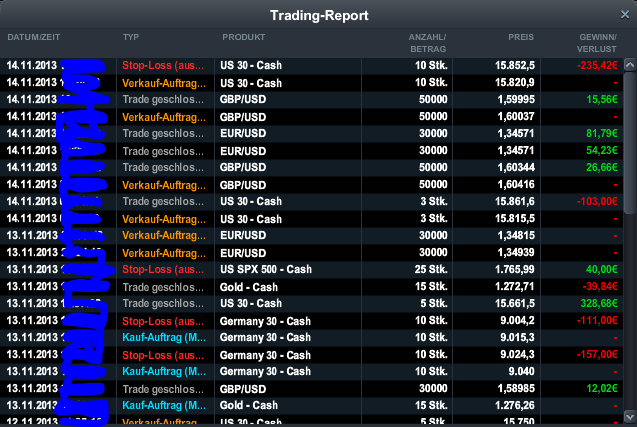The height and width of the screenshot is (427, 637).
Task: Select amount 50000 in the 15,56€ row
Action: click(433, 100)
